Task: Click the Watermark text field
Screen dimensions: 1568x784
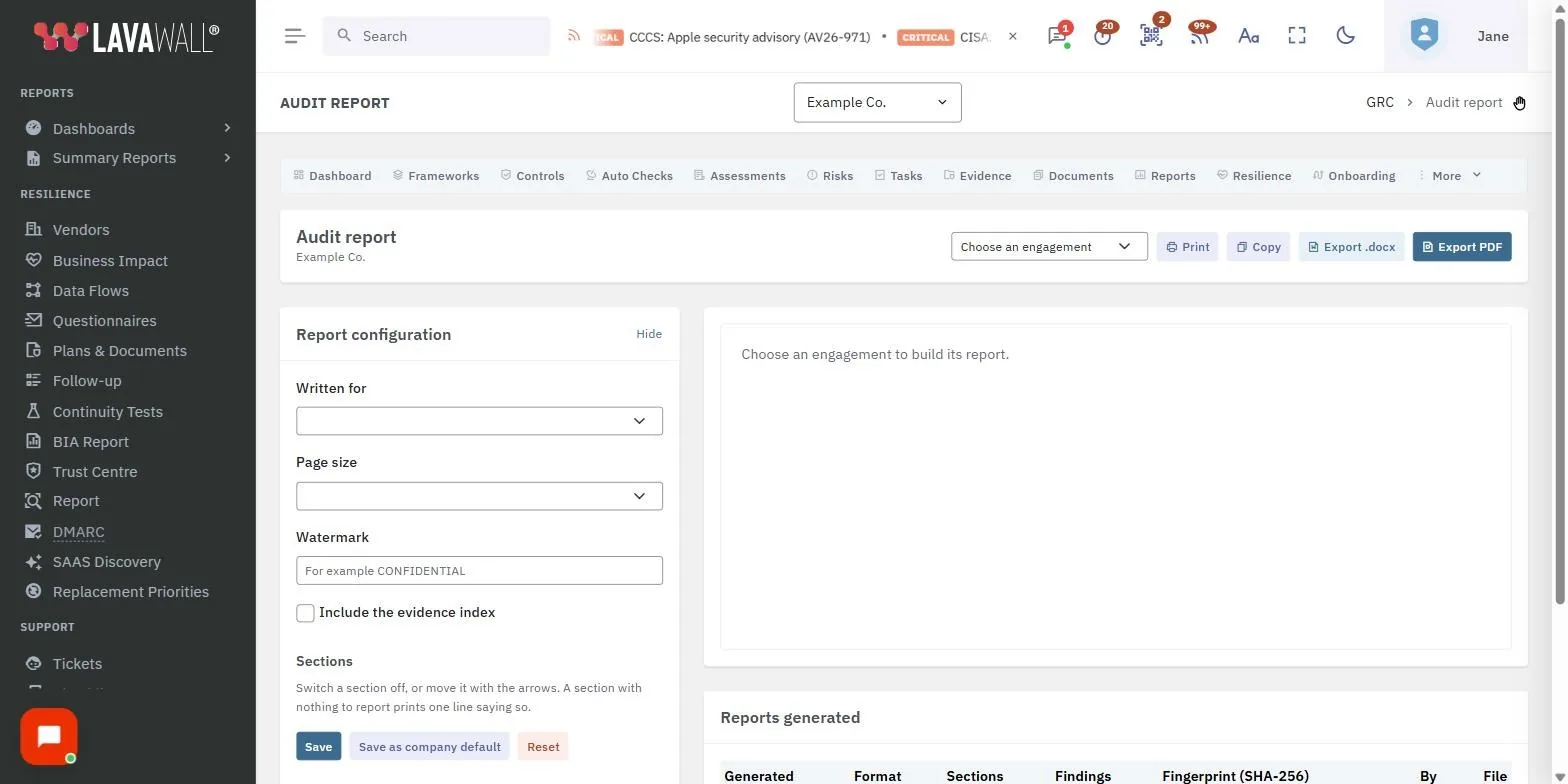Action: (x=479, y=570)
